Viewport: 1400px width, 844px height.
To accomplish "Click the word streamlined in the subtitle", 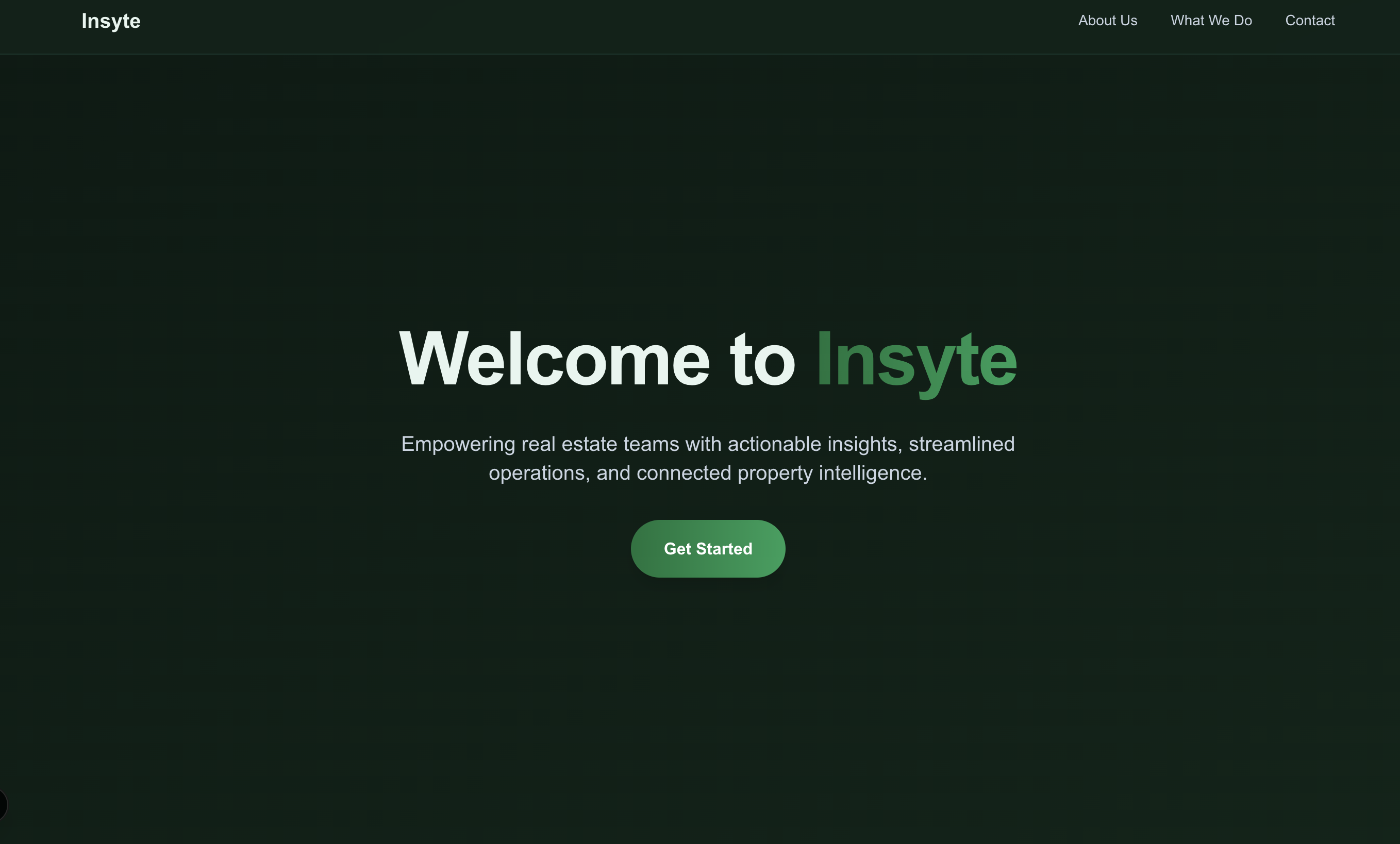I will pos(961,444).
